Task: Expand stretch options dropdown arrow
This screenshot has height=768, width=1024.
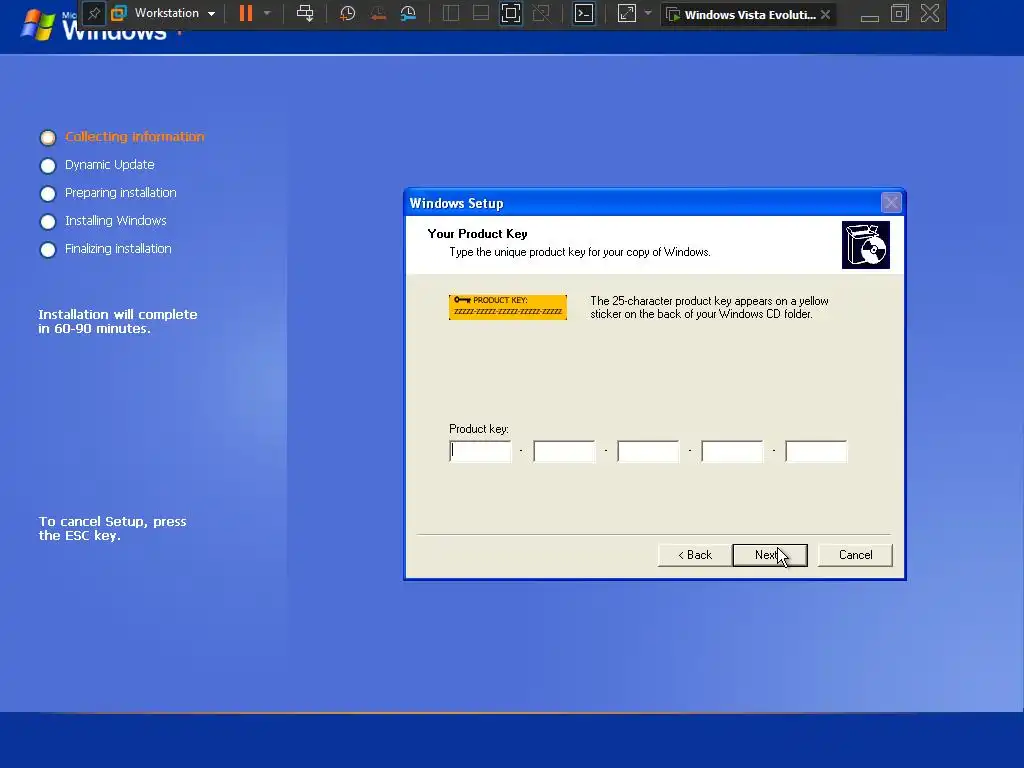Action: pos(648,13)
